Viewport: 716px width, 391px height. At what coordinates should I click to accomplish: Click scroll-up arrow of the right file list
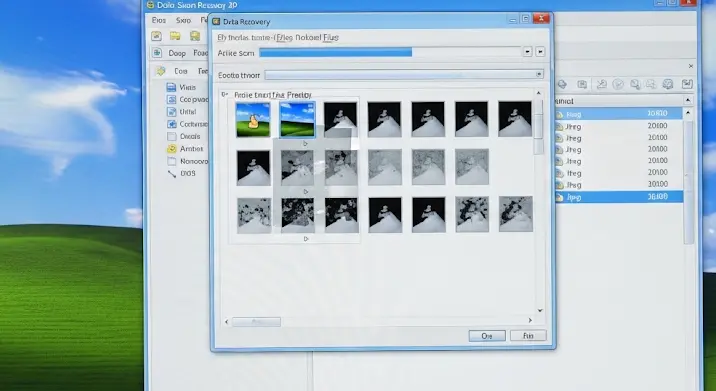(688, 112)
